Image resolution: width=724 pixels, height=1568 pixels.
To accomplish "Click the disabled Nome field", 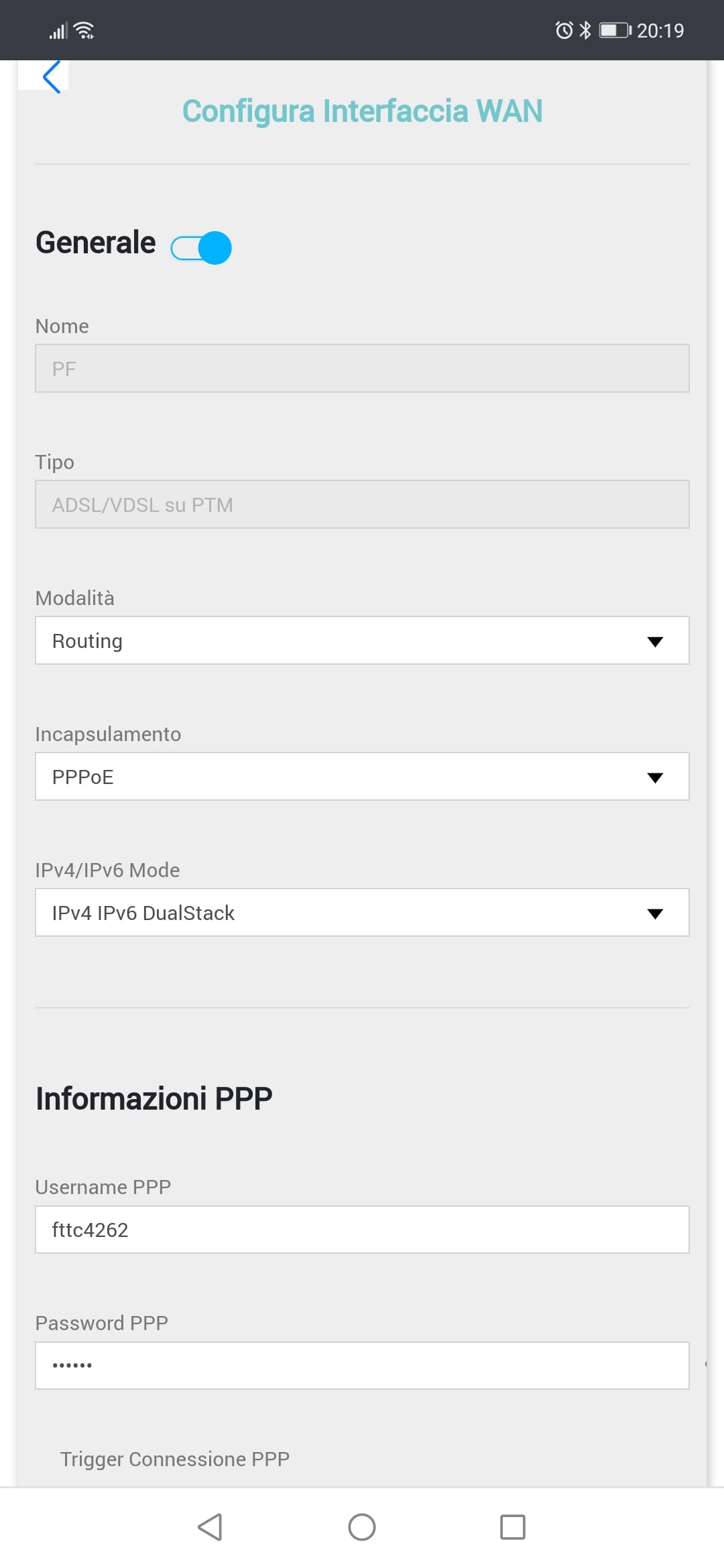I will pyautogui.click(x=362, y=369).
